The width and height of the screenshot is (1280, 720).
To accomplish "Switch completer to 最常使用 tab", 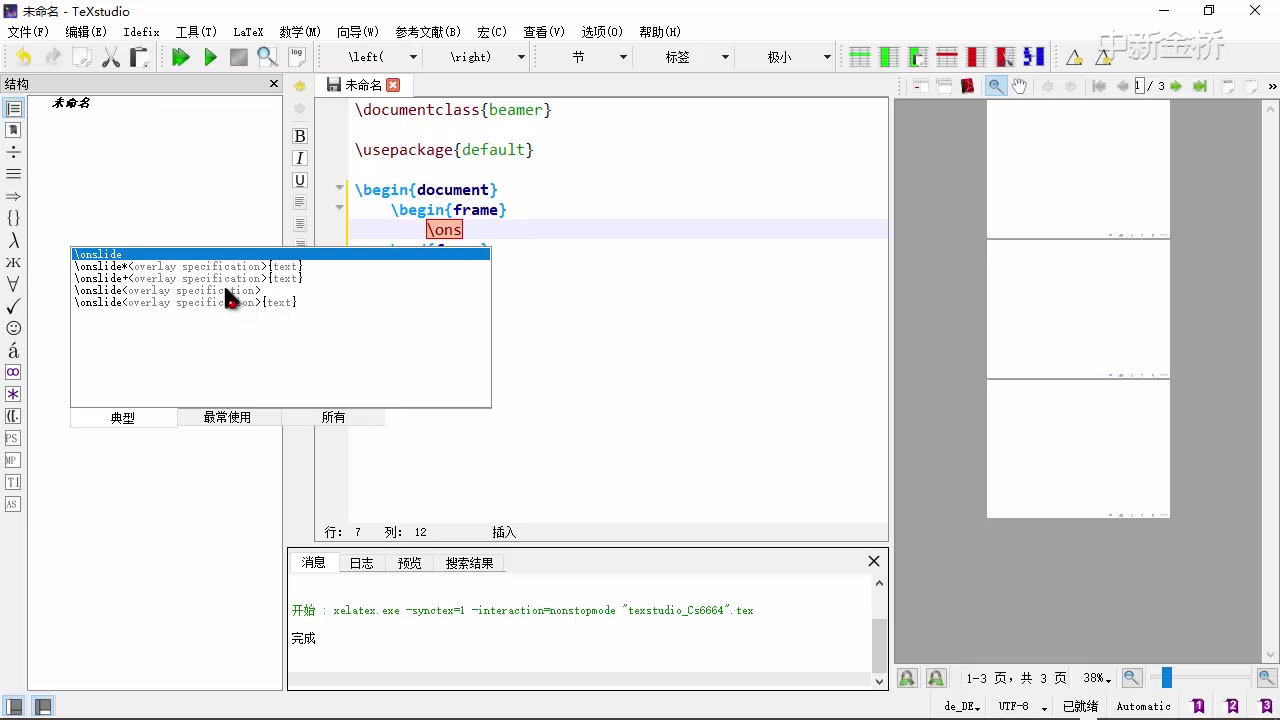I will pos(228,417).
